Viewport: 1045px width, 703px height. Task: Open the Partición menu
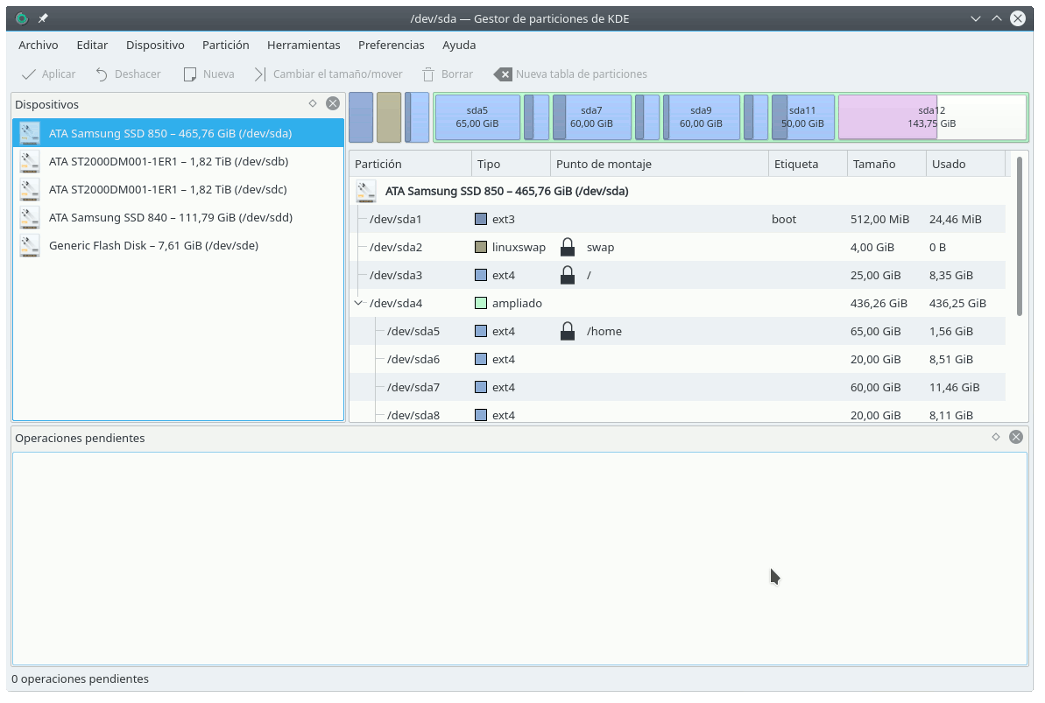[x=225, y=45]
